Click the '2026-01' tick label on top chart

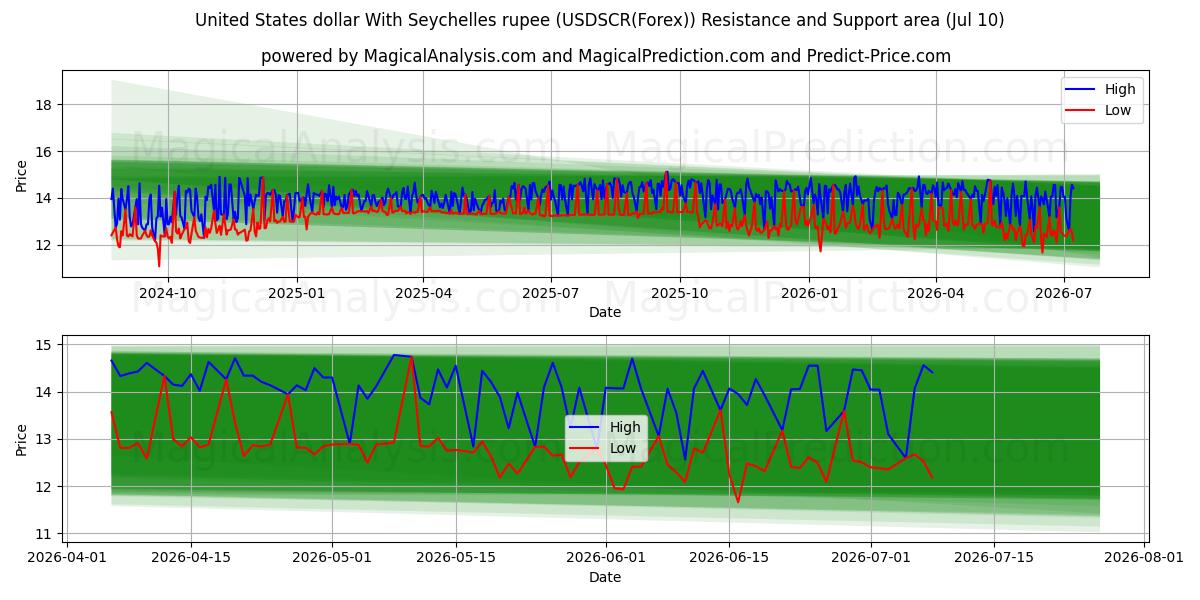tap(809, 294)
